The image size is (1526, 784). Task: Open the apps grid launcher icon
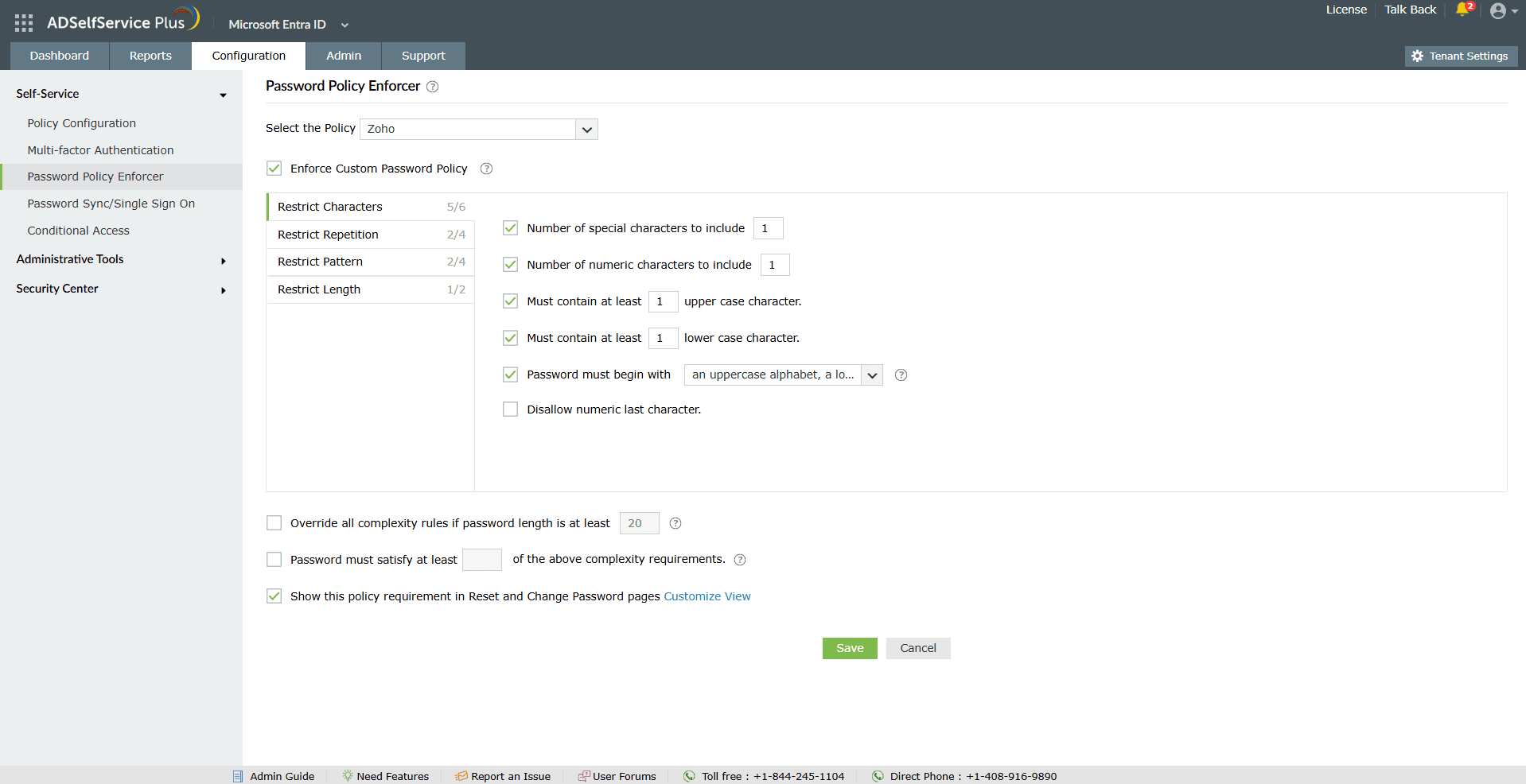point(24,23)
